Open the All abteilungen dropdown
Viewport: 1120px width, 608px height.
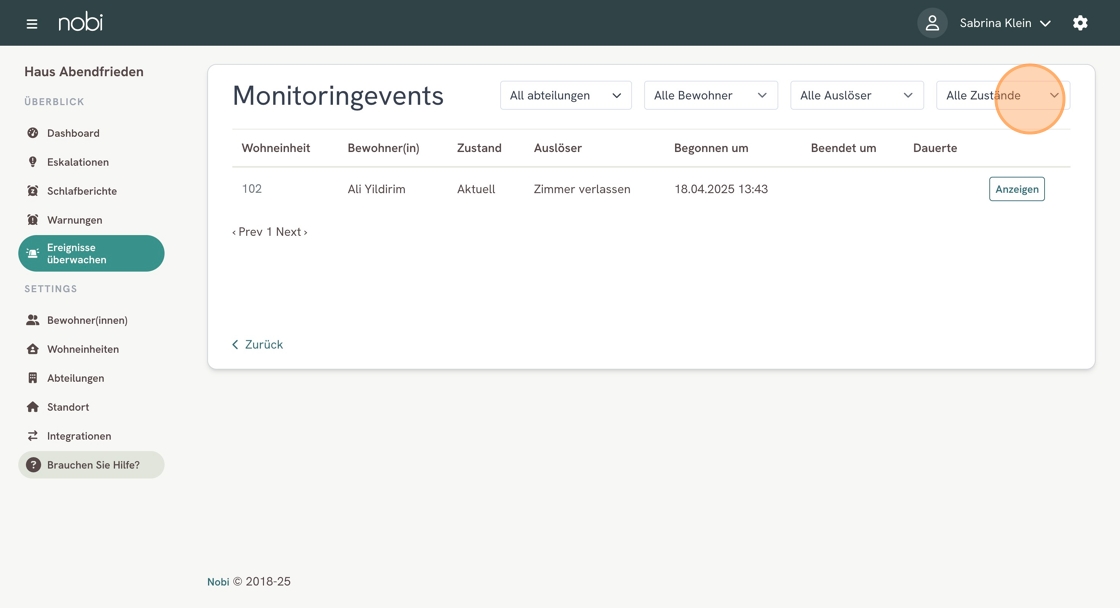coord(566,95)
